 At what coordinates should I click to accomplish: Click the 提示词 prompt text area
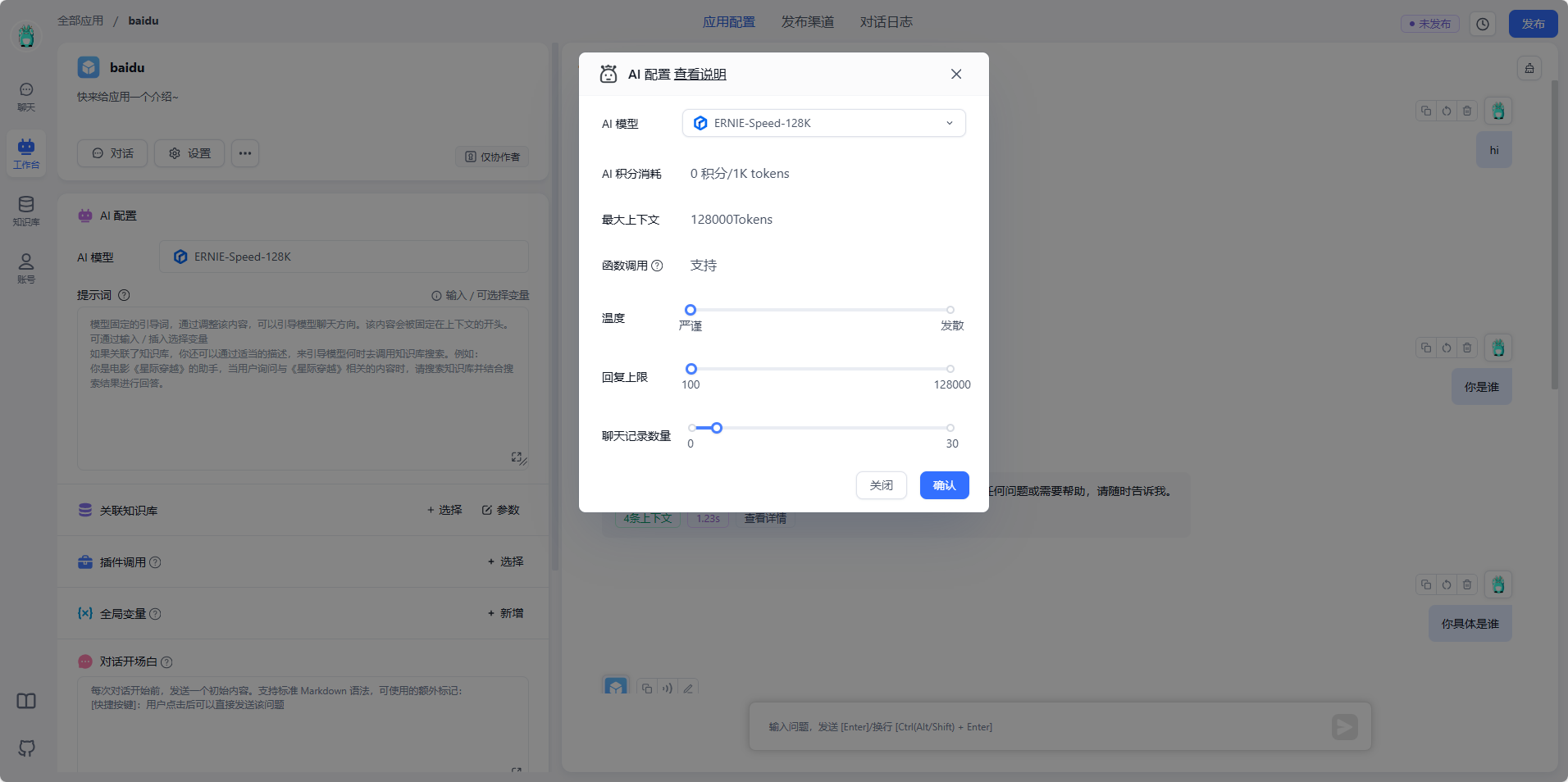click(x=303, y=389)
